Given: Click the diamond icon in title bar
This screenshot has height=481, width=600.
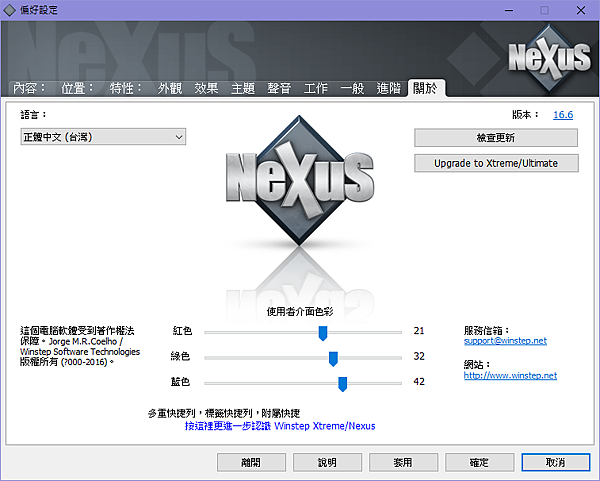Looking at the screenshot, I should click(x=9, y=10).
